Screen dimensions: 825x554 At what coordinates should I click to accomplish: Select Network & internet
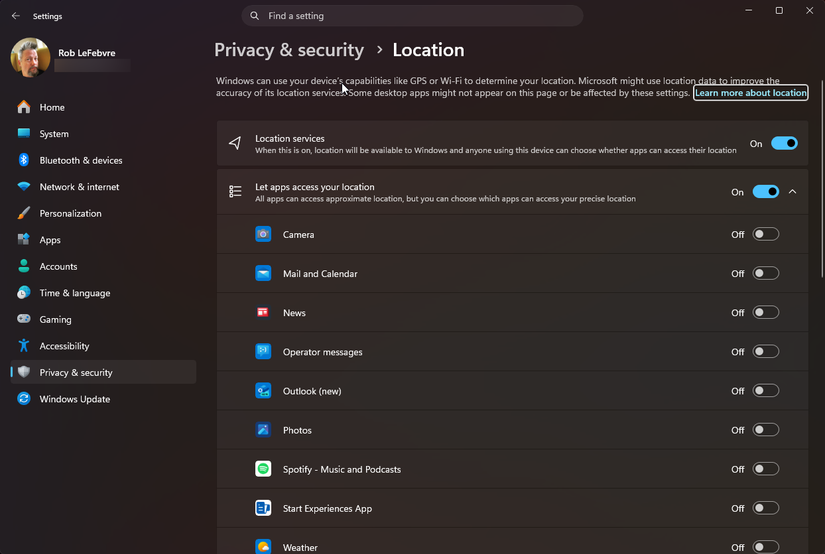tap(103, 187)
